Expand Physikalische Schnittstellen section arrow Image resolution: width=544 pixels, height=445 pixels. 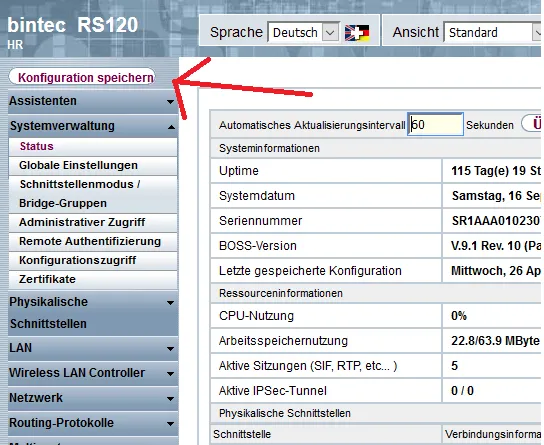(170, 303)
